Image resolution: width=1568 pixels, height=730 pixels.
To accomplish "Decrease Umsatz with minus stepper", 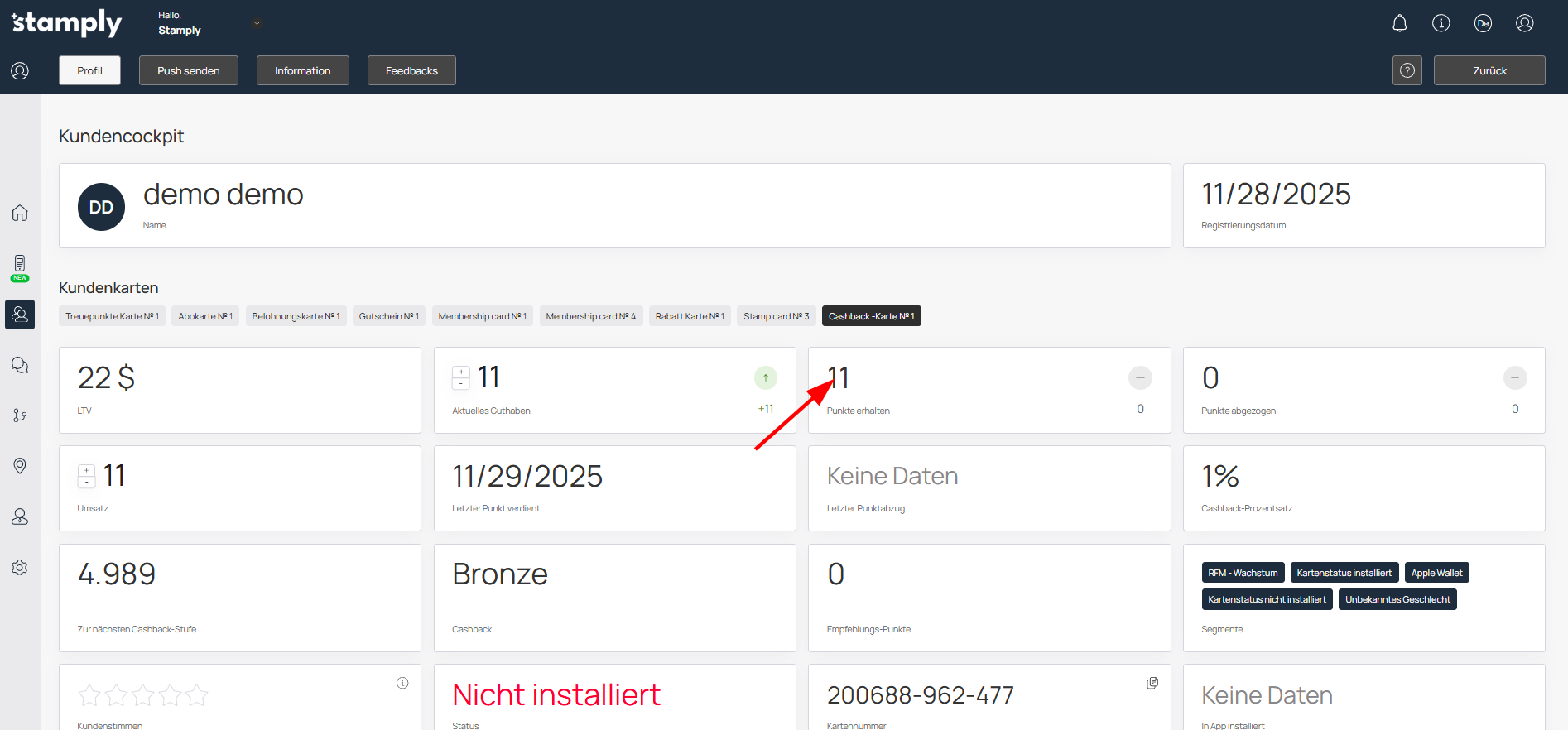I will 87,482.
